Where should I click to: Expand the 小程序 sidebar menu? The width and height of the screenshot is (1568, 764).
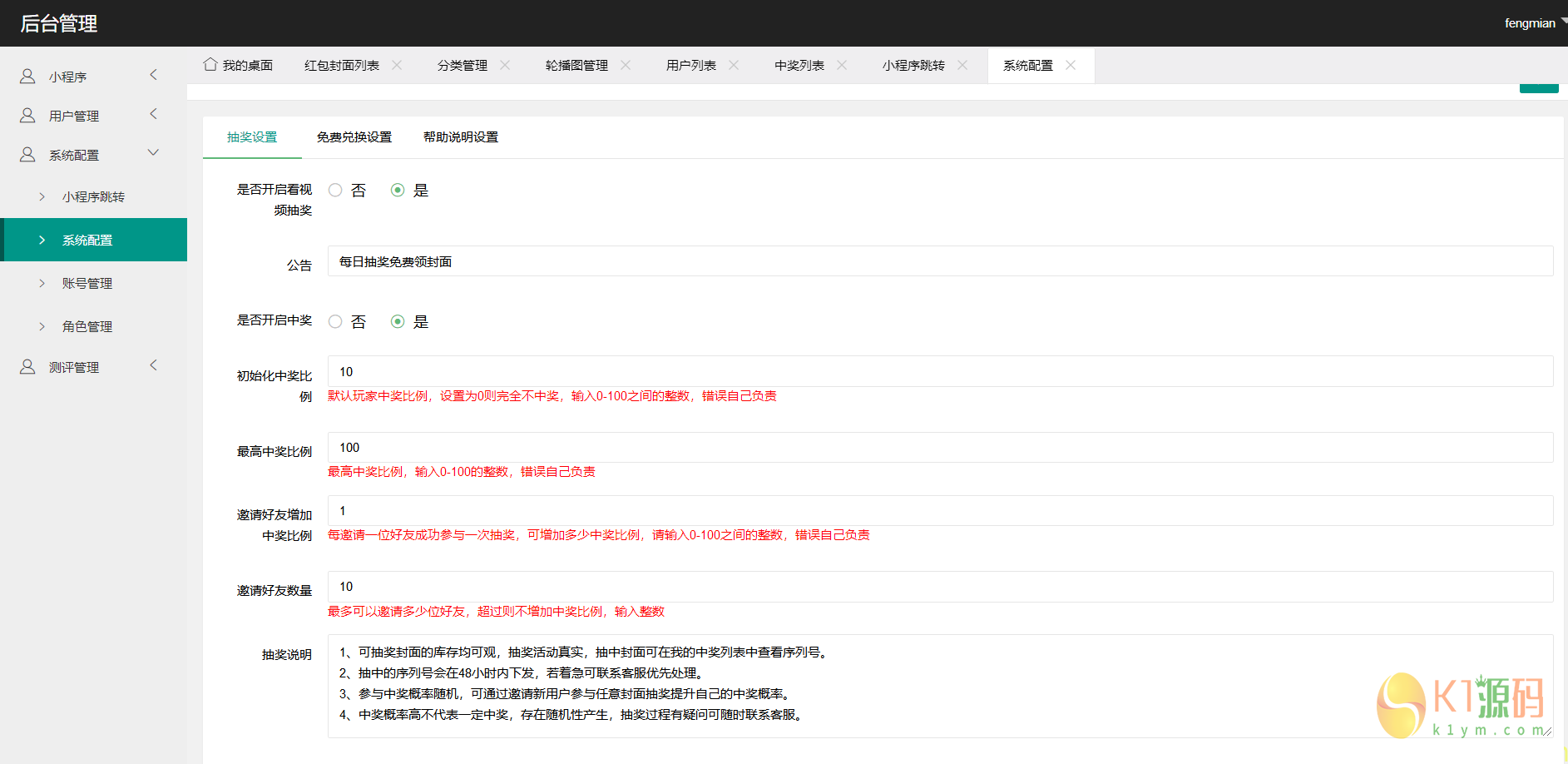(x=153, y=75)
